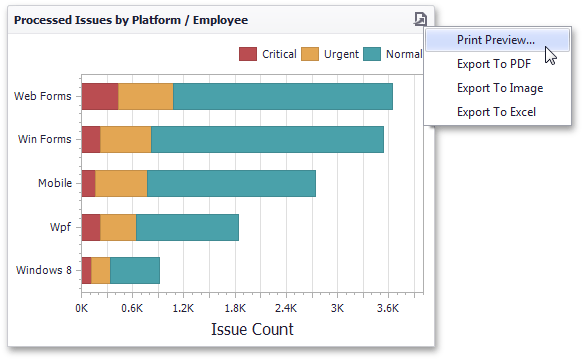Select Win Forms orange Urgent bar segment
The width and height of the screenshot is (585, 362).
pyautogui.click(x=126, y=140)
